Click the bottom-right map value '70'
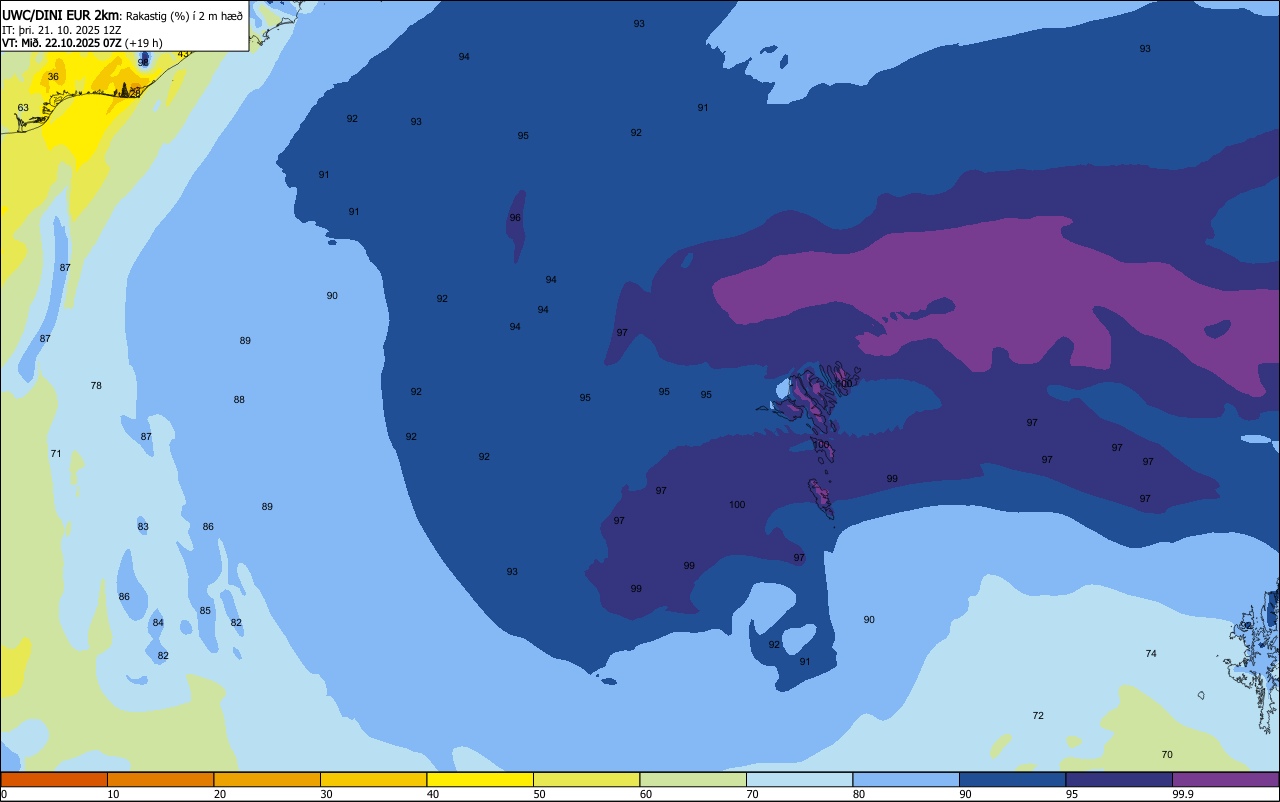 1167,754
